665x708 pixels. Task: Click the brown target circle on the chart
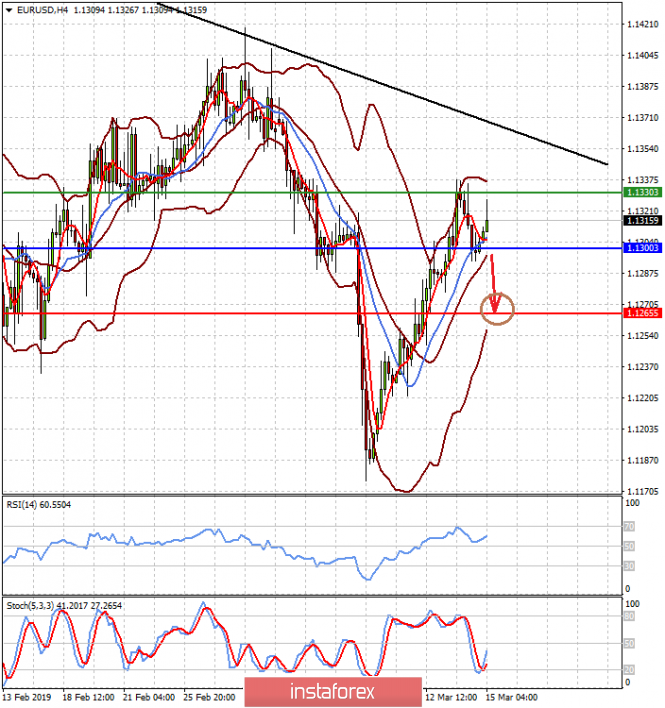[497, 308]
